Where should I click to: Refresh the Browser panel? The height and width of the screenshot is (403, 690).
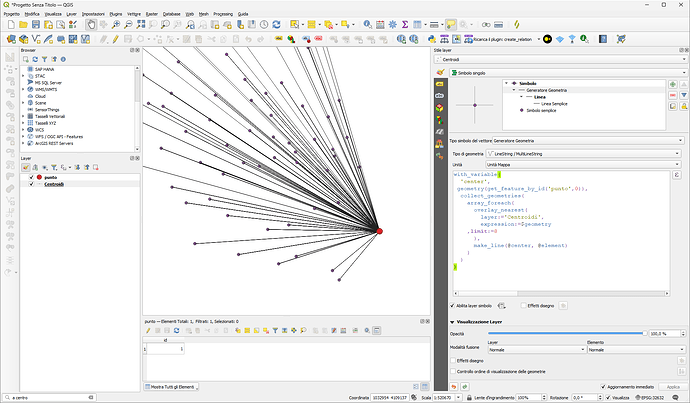pyautogui.click(x=35, y=59)
